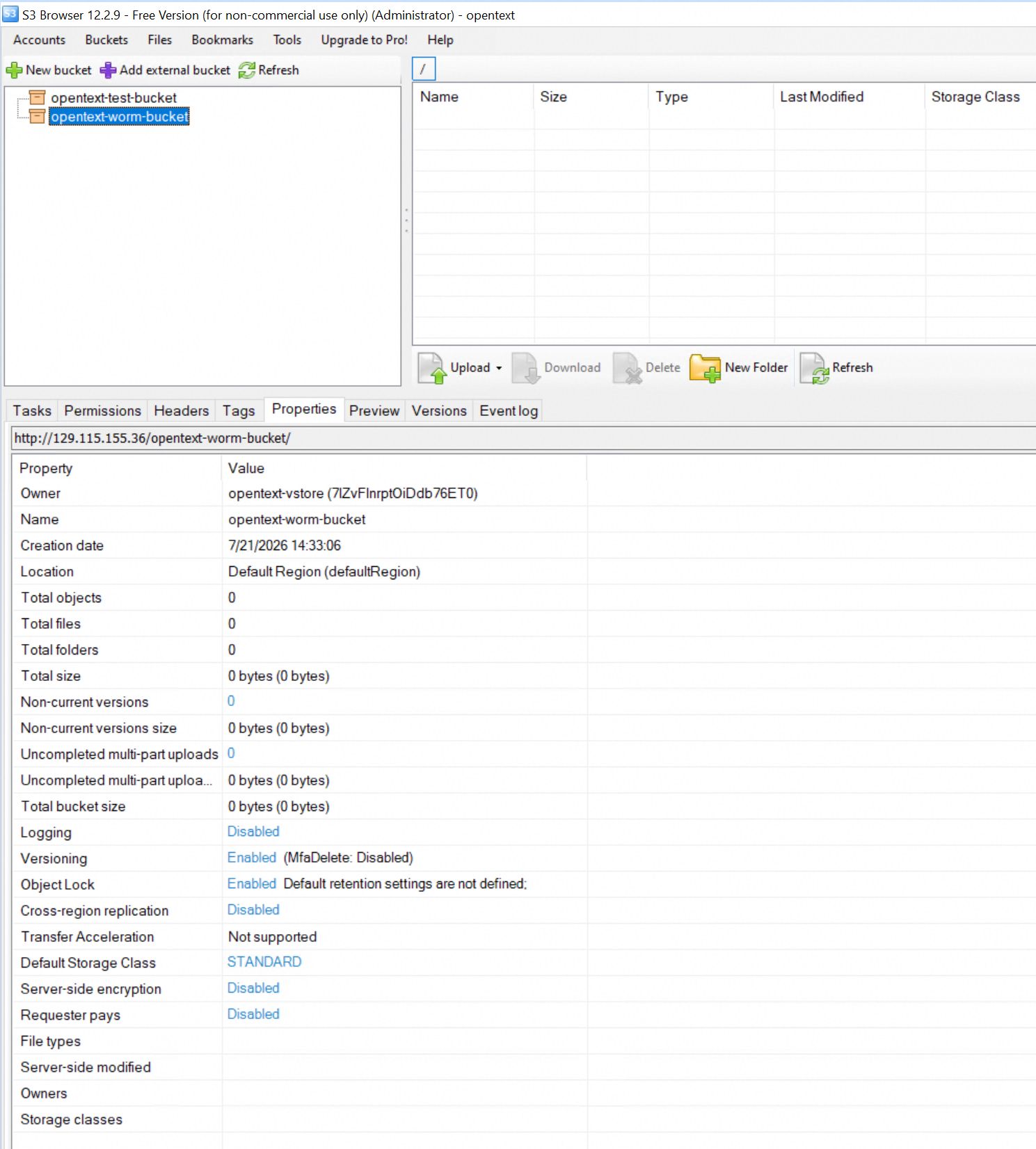Click Upgrade to Pro! menu
1036x1149 pixels.
365,40
